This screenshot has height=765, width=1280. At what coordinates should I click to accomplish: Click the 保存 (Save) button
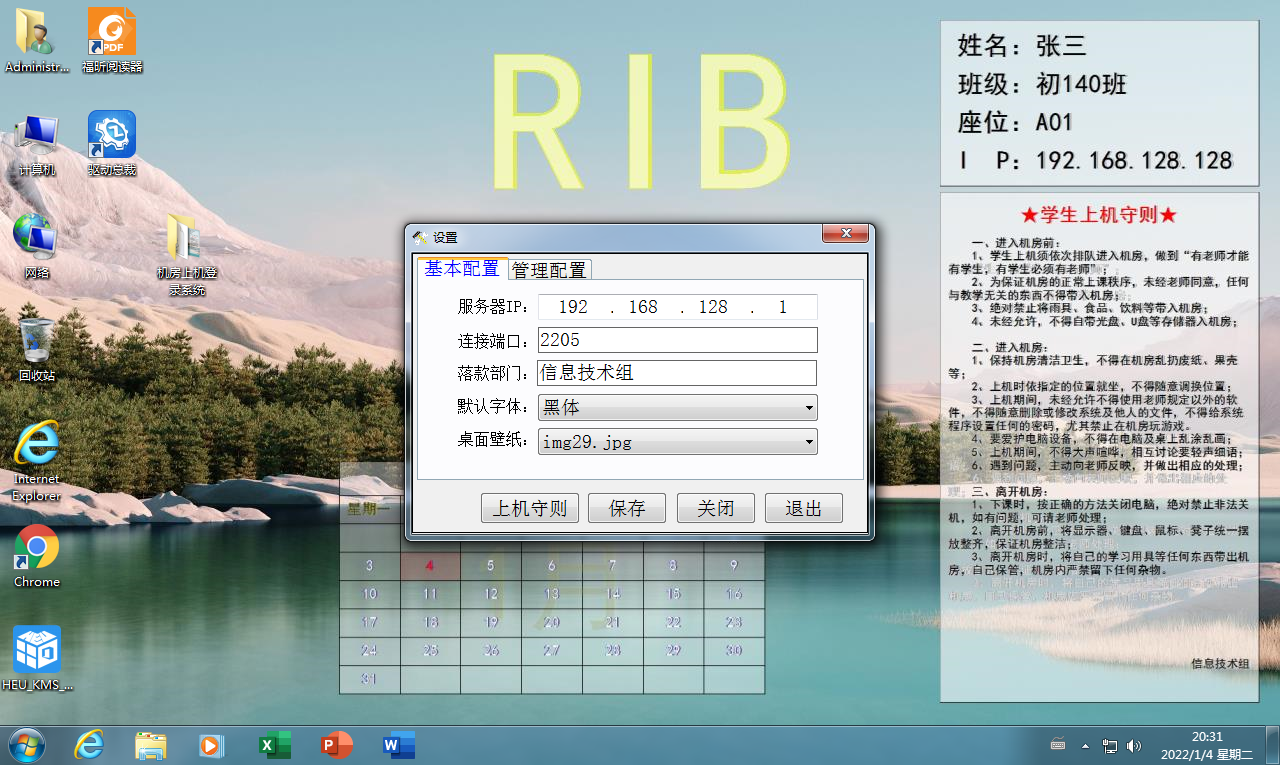coord(627,508)
